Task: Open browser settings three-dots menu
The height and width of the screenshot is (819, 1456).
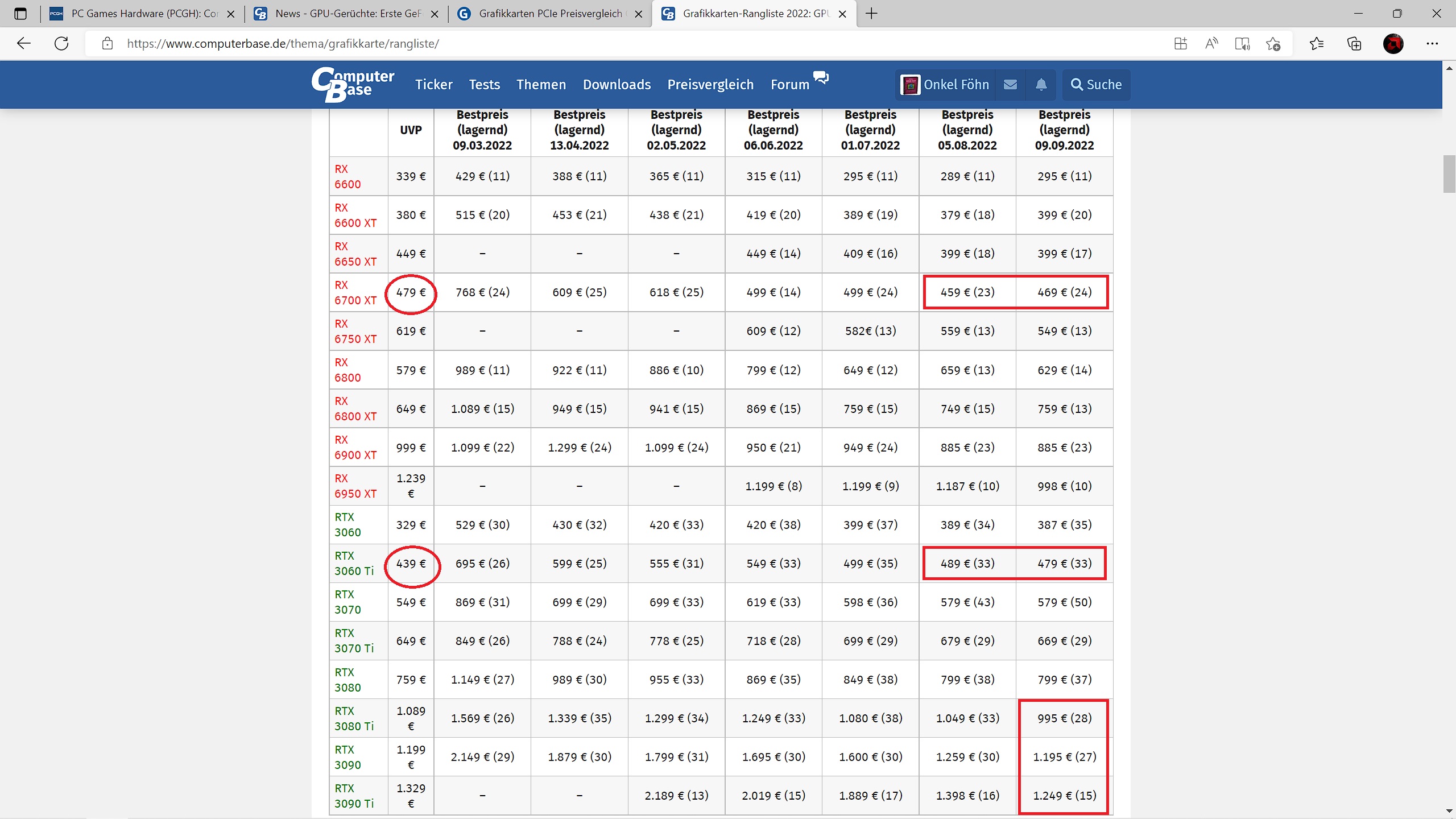Action: [x=1432, y=43]
